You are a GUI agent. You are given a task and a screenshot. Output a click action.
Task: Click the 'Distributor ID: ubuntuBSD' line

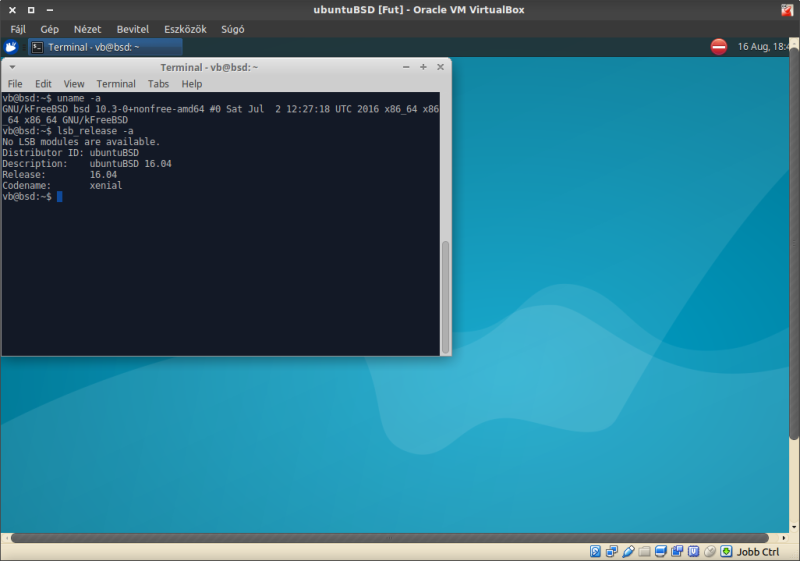[70, 152]
